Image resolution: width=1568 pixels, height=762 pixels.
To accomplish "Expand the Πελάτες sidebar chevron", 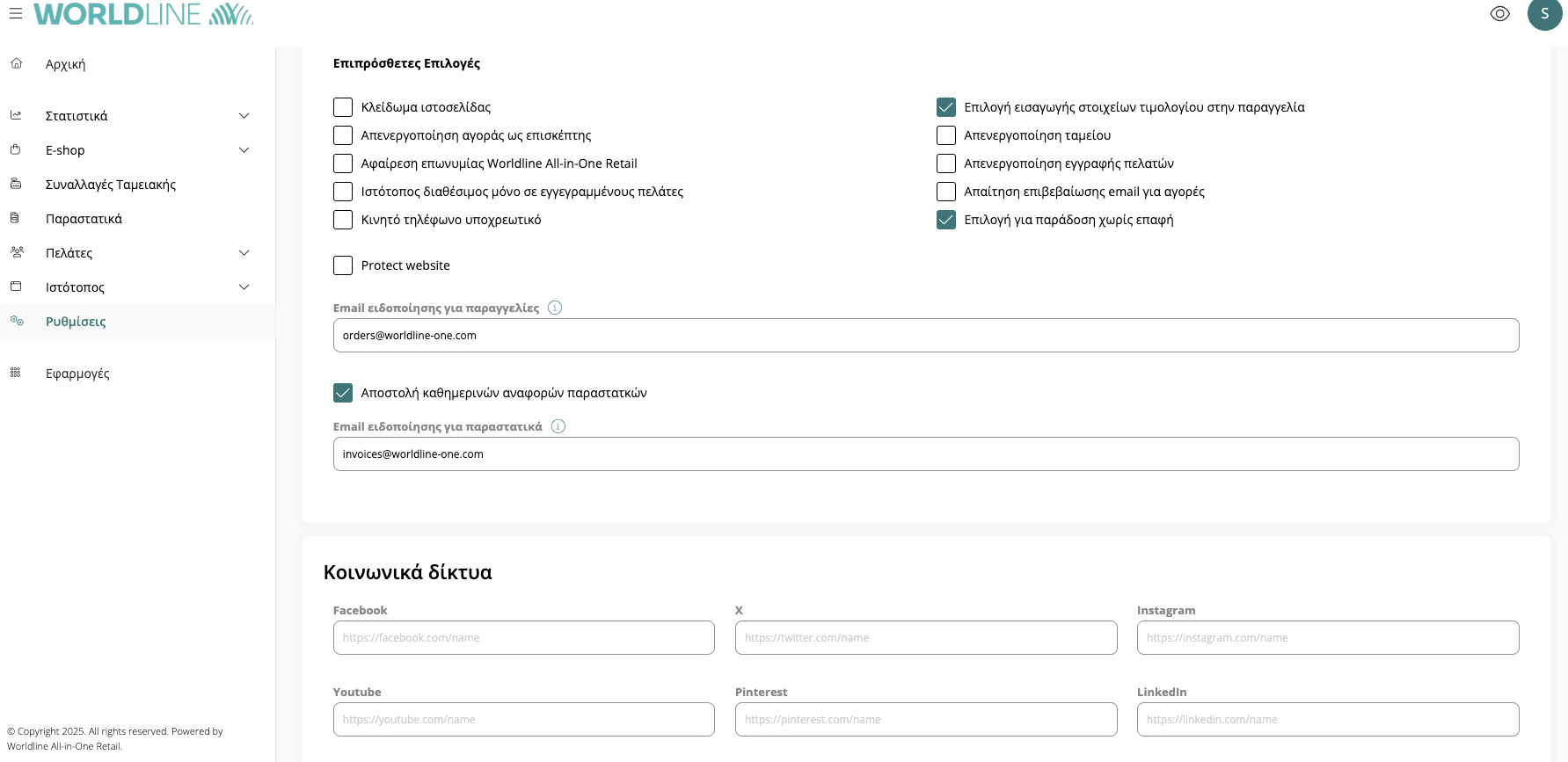I will pos(244,253).
